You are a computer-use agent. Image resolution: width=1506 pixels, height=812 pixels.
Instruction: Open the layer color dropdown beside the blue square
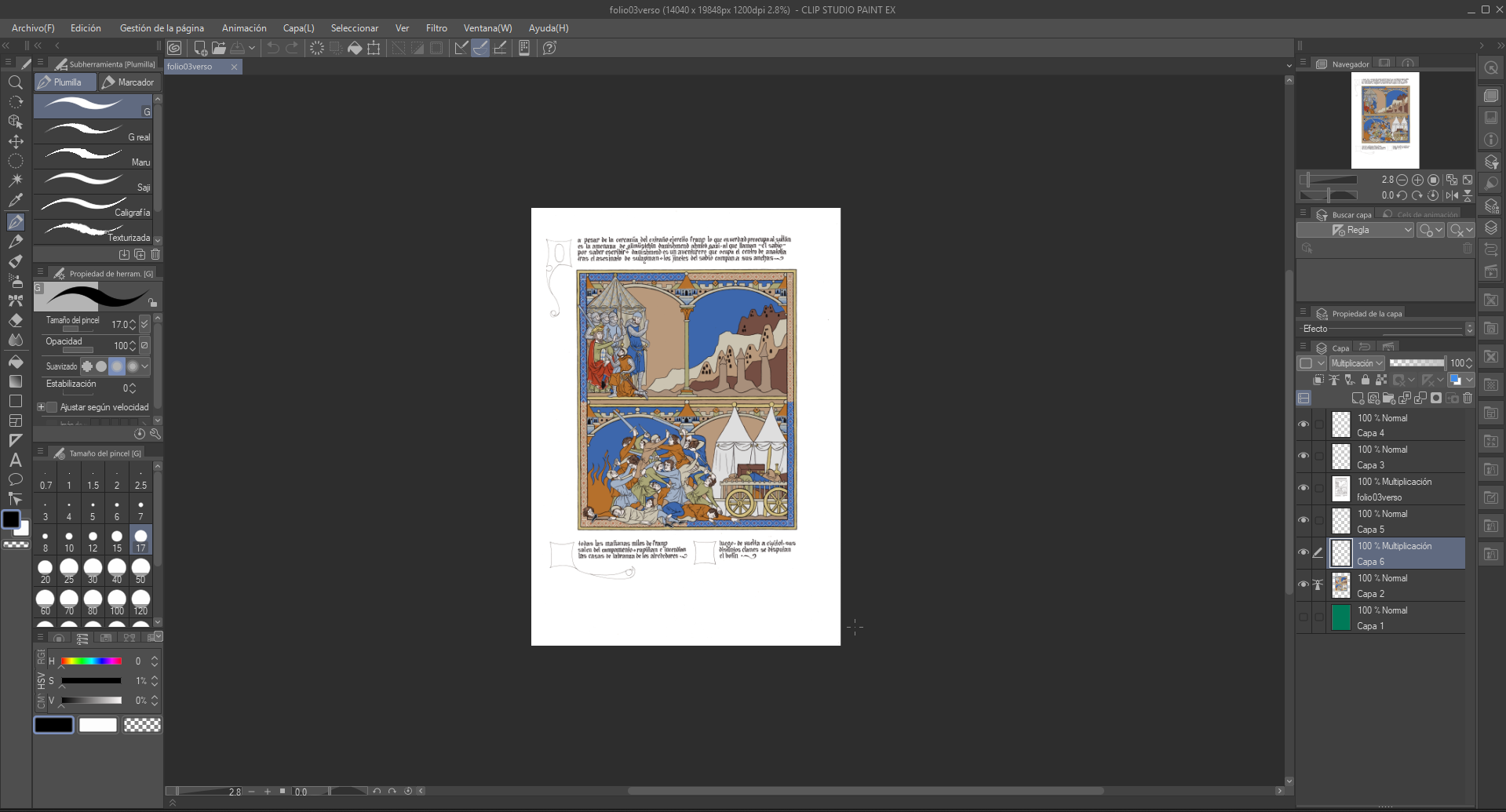click(x=1469, y=380)
